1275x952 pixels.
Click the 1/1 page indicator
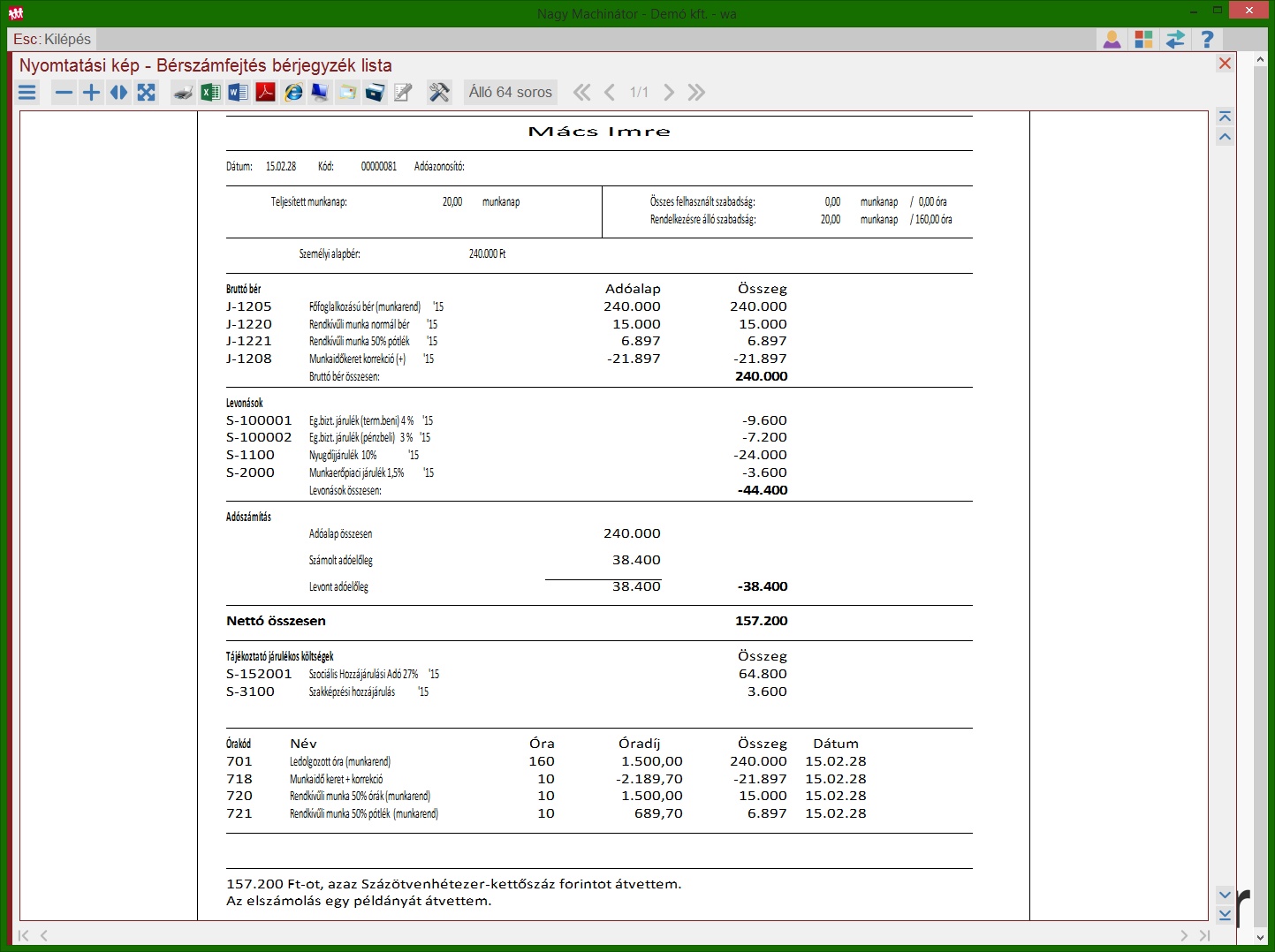pos(639,92)
